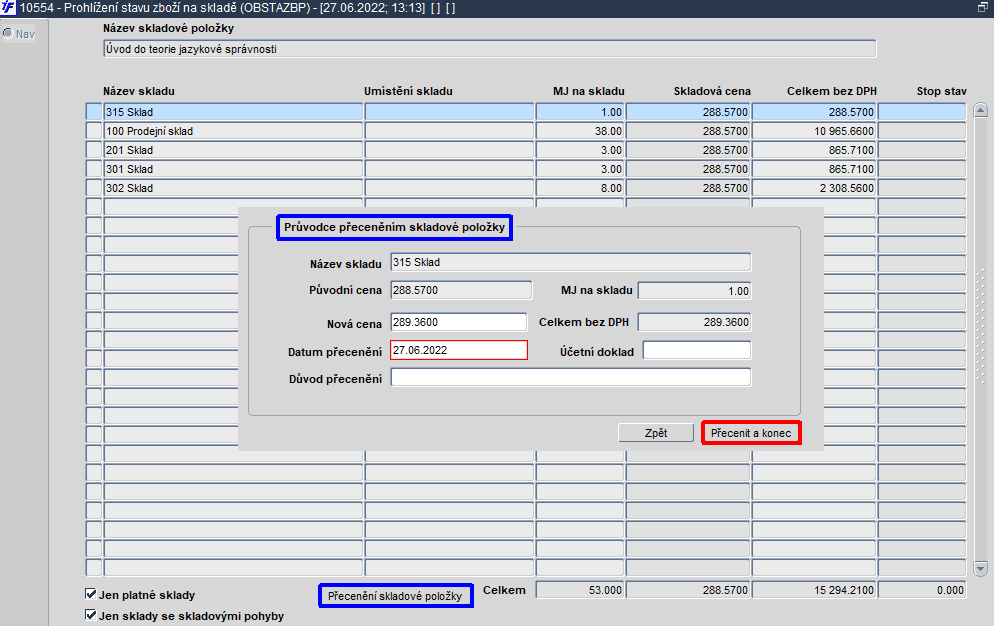Click the 'Účetní doklad' input field
The width and height of the screenshot is (994, 626).
(697, 350)
